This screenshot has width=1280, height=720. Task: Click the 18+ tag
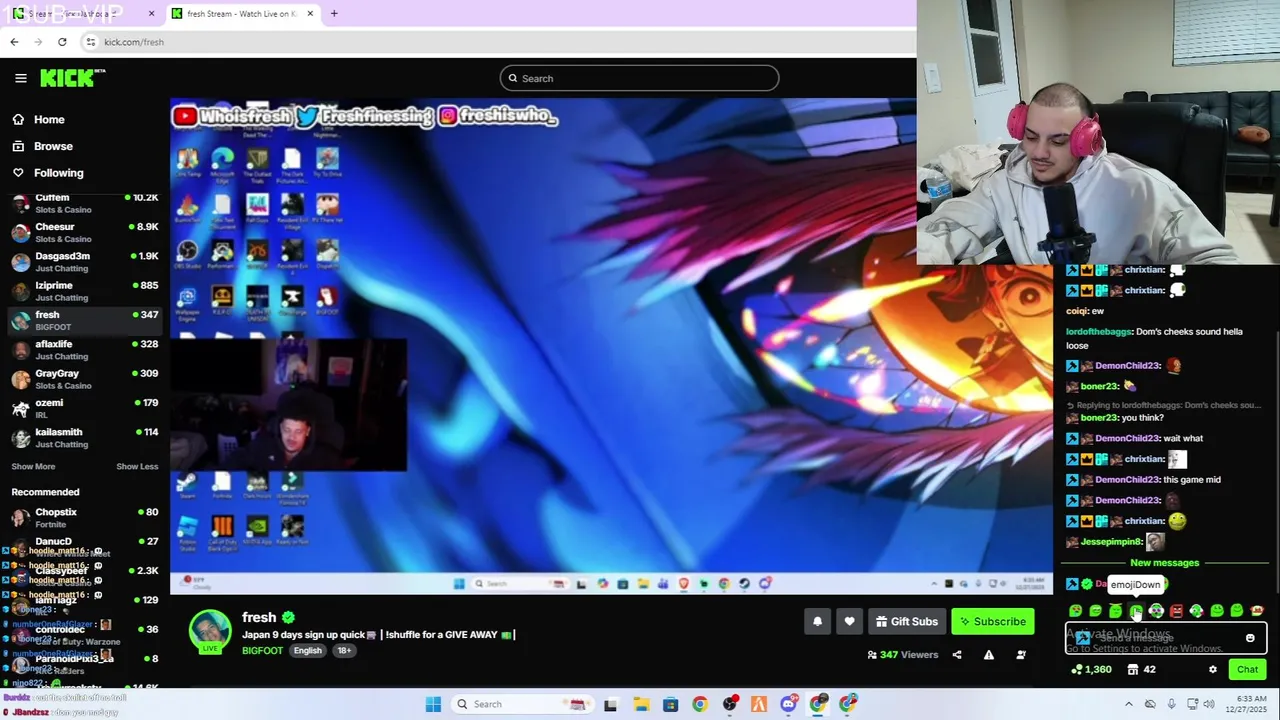point(343,650)
